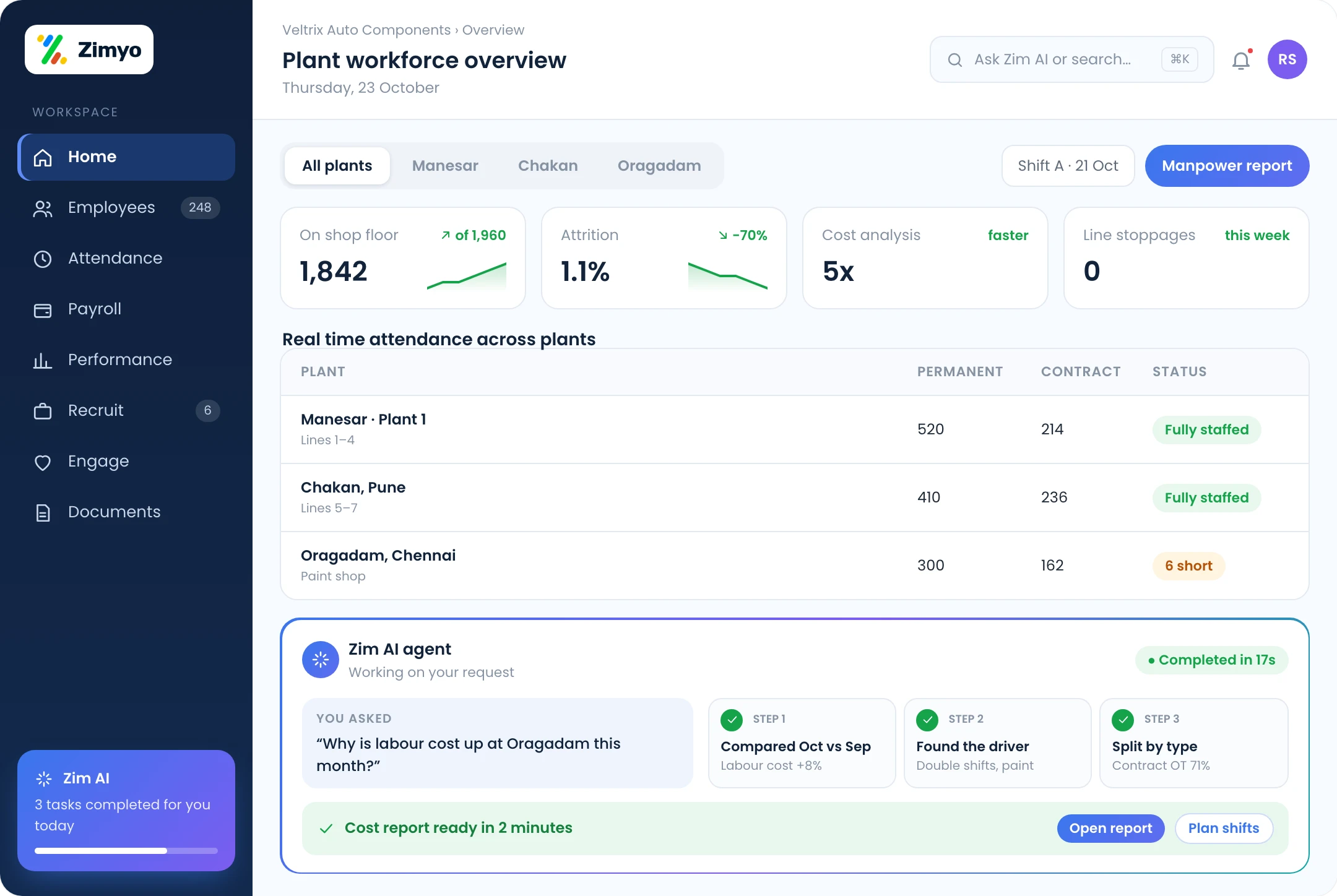Click the ⌘K shortcut badge
This screenshot has width=1337, height=896.
(x=1180, y=59)
